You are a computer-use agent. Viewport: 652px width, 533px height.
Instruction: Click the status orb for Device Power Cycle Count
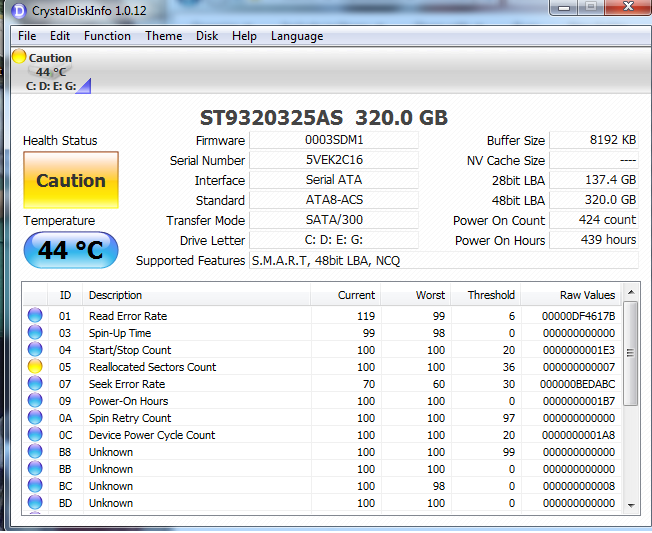[35, 435]
